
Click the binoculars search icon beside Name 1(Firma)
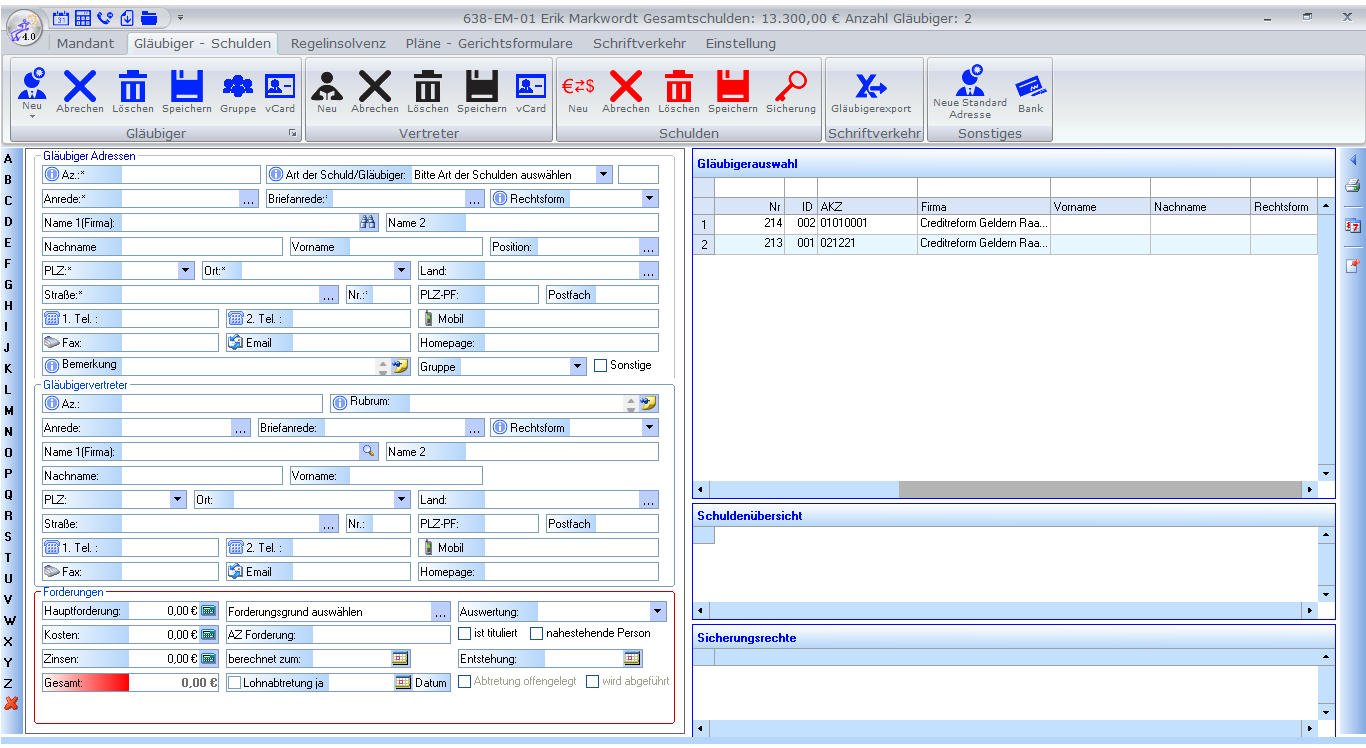[x=368, y=222]
